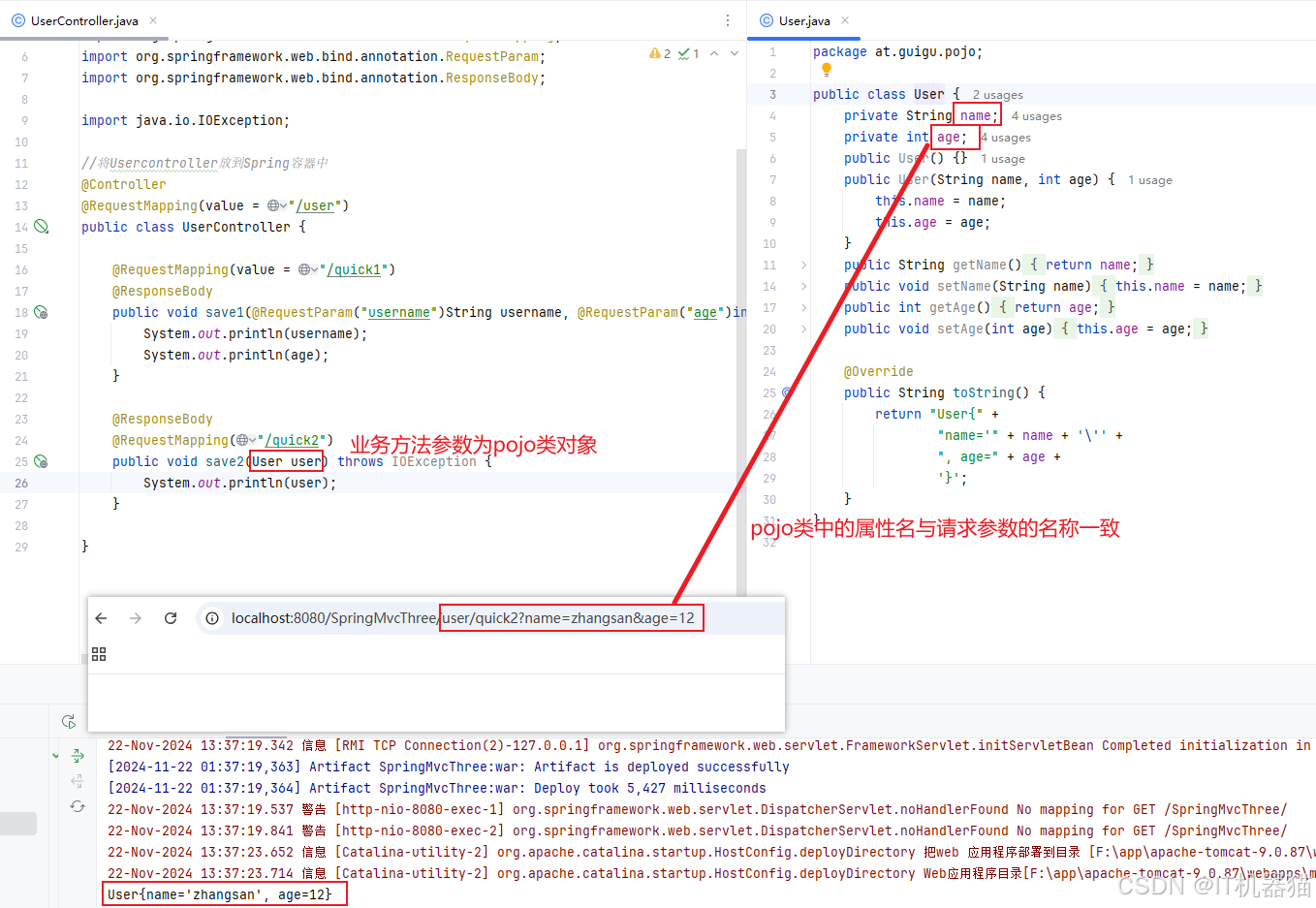The height and width of the screenshot is (908, 1316).
Task: Click the warnings indicator showing 2 problems
Action: click(660, 53)
